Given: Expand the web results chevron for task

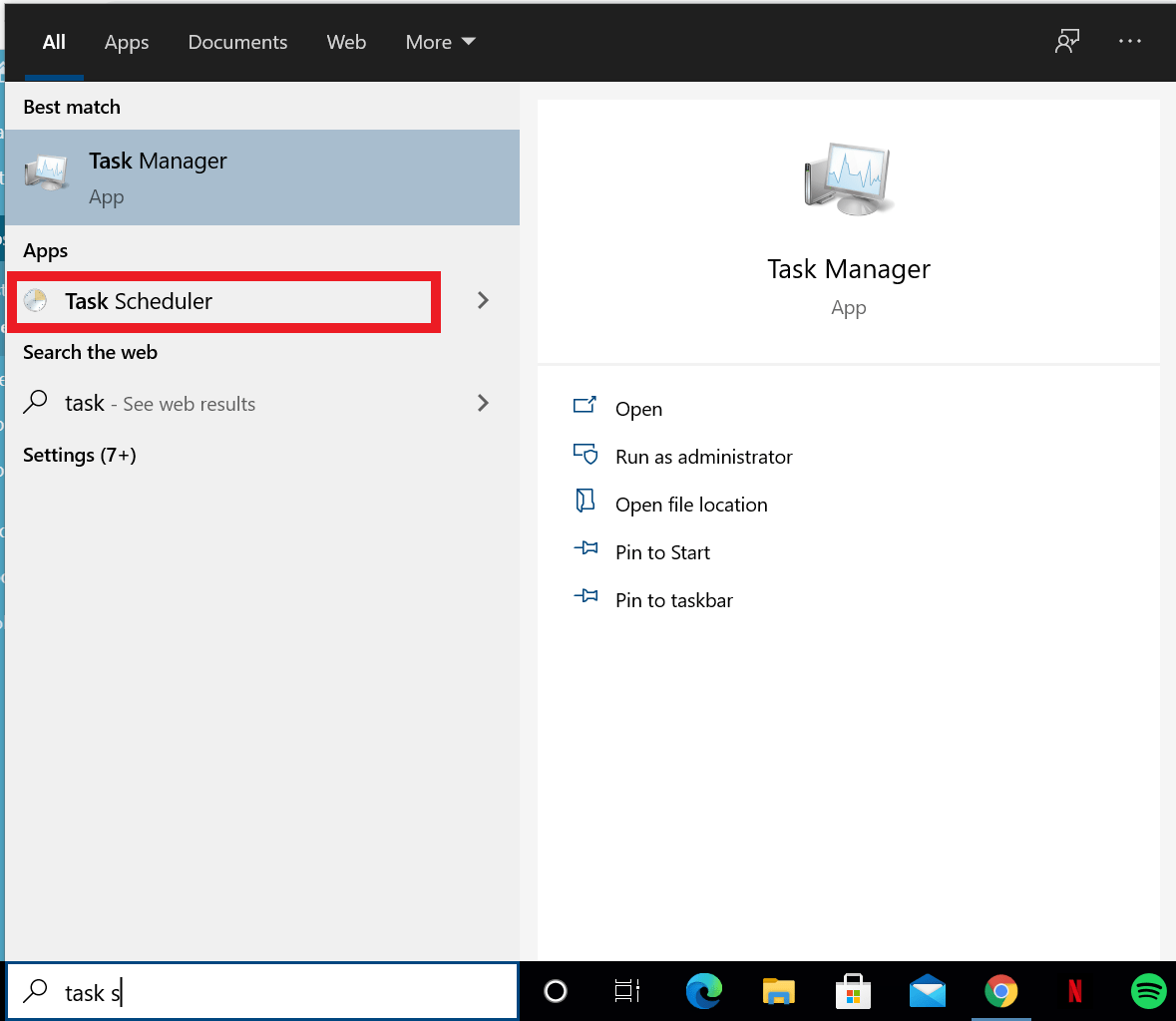Looking at the screenshot, I should pos(483,403).
